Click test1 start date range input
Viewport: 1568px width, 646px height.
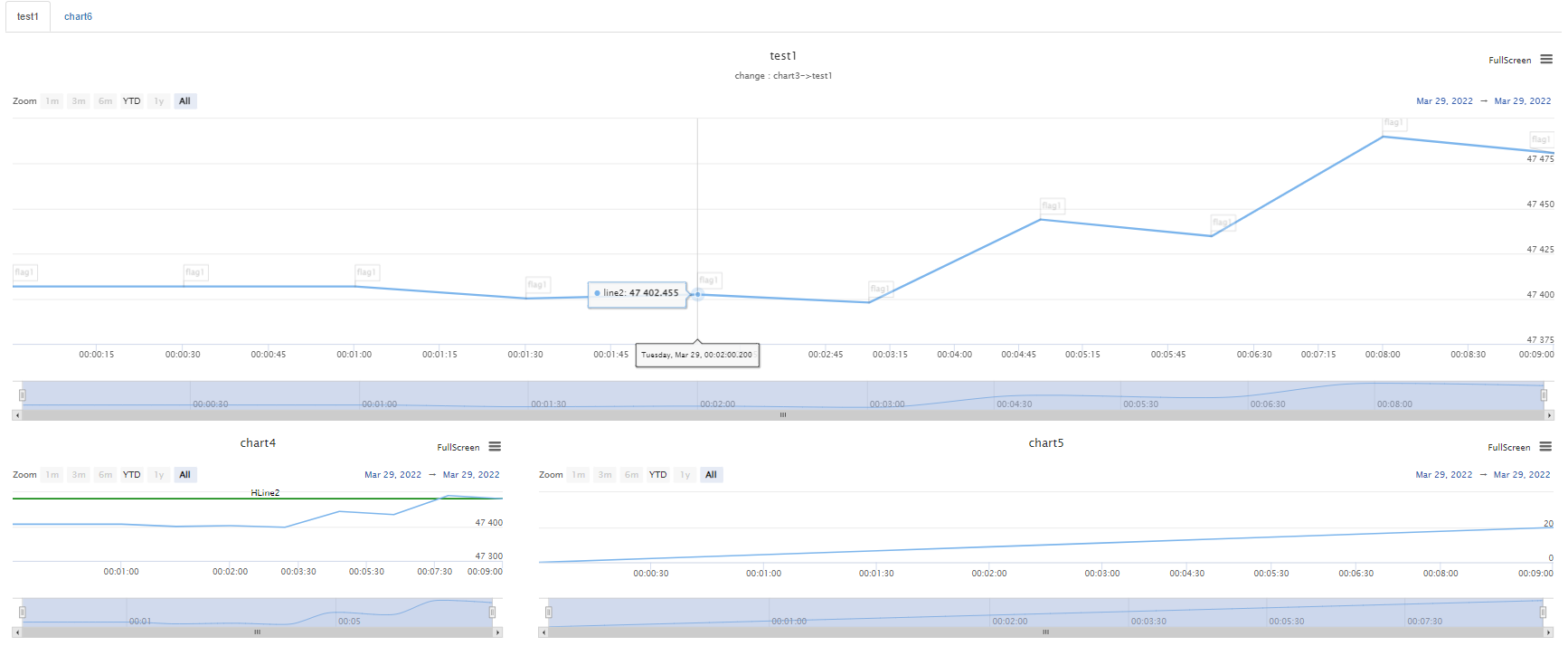pyautogui.click(x=1444, y=101)
